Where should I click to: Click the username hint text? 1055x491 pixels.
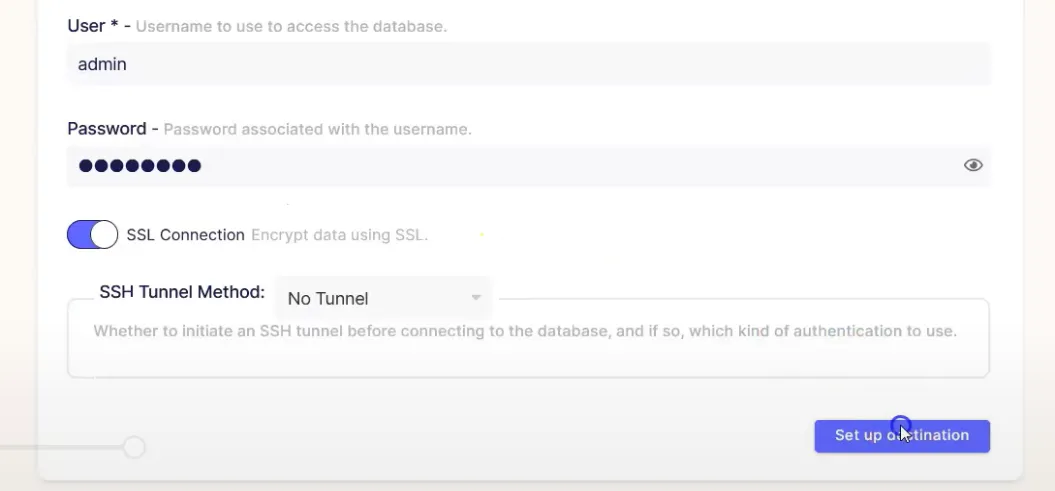pos(291,27)
